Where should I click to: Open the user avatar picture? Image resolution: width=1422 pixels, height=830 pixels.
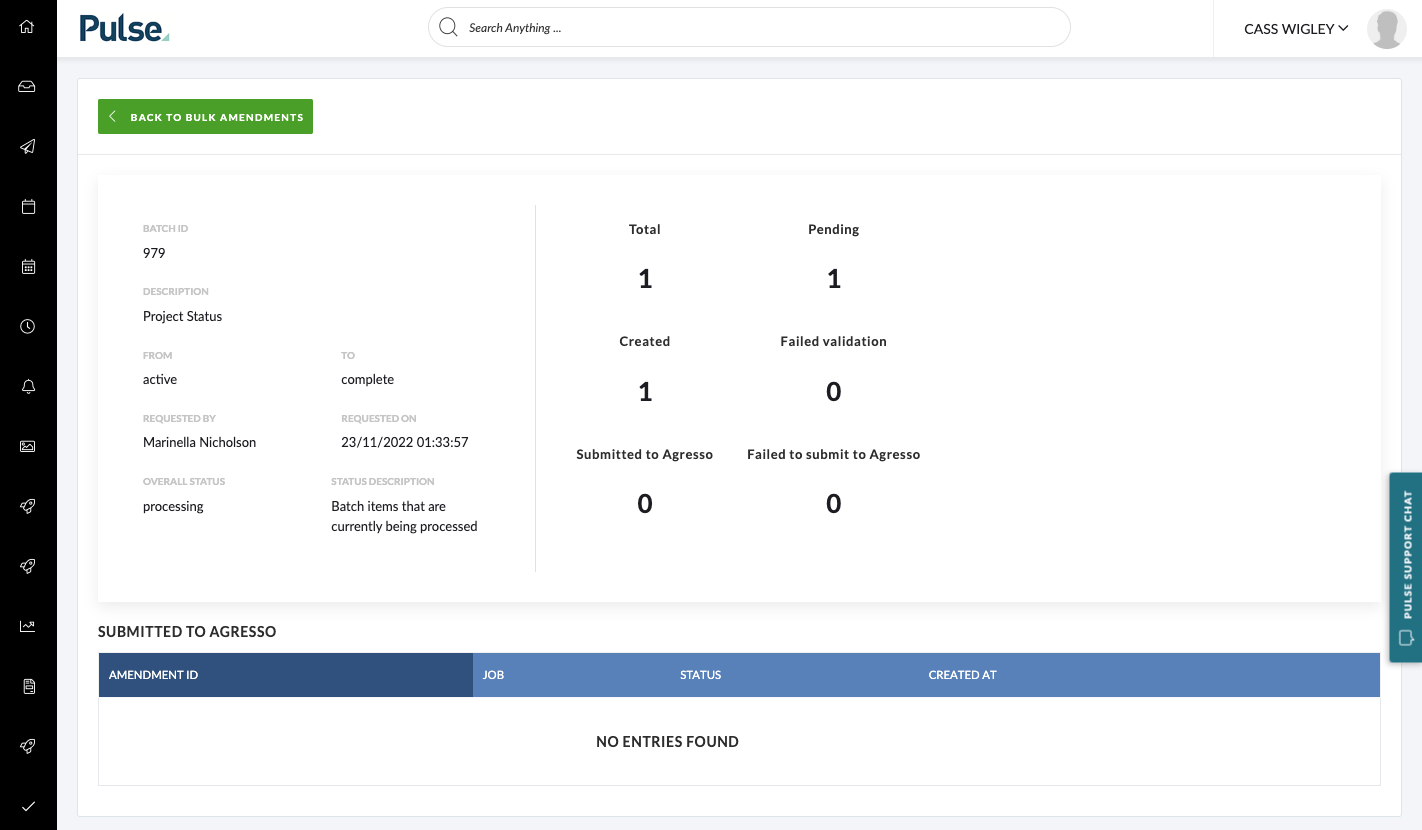coord(1386,29)
